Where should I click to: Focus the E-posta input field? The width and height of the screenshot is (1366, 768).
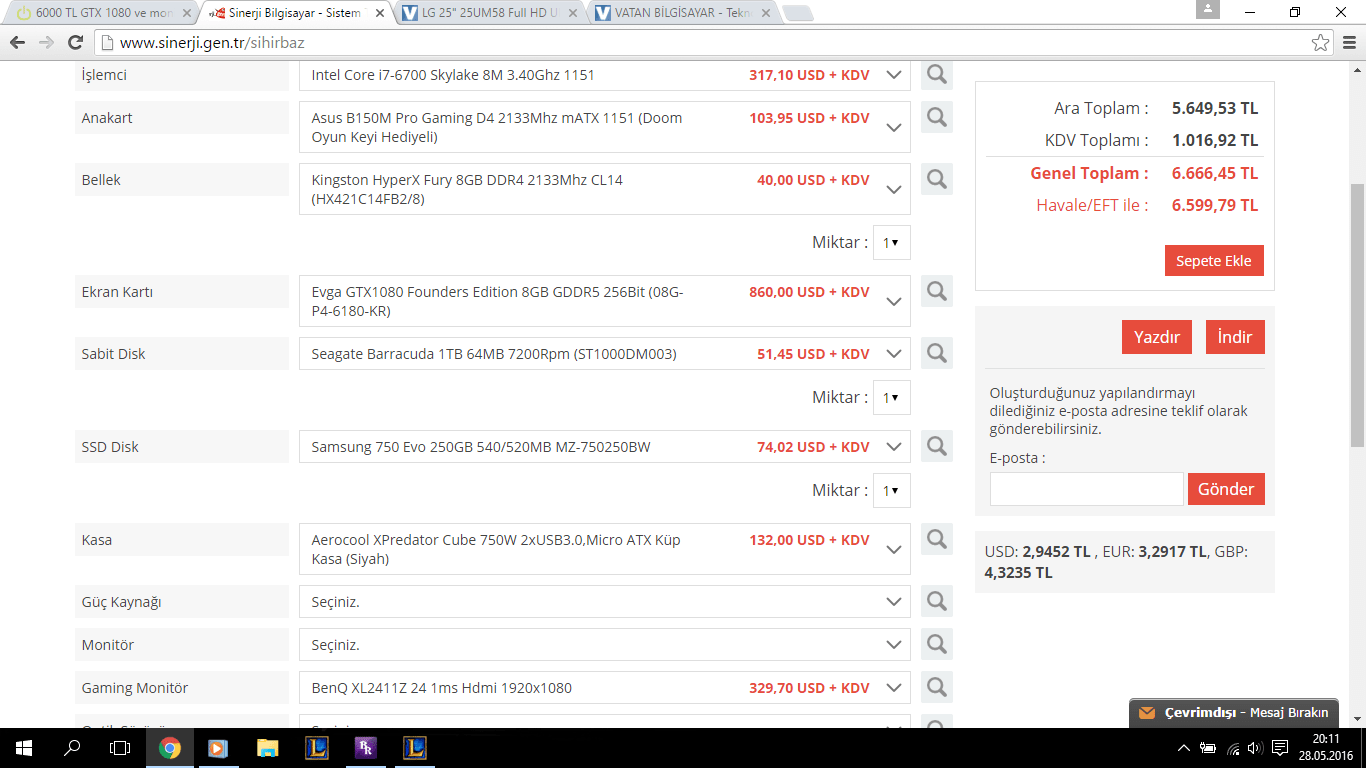point(1086,489)
